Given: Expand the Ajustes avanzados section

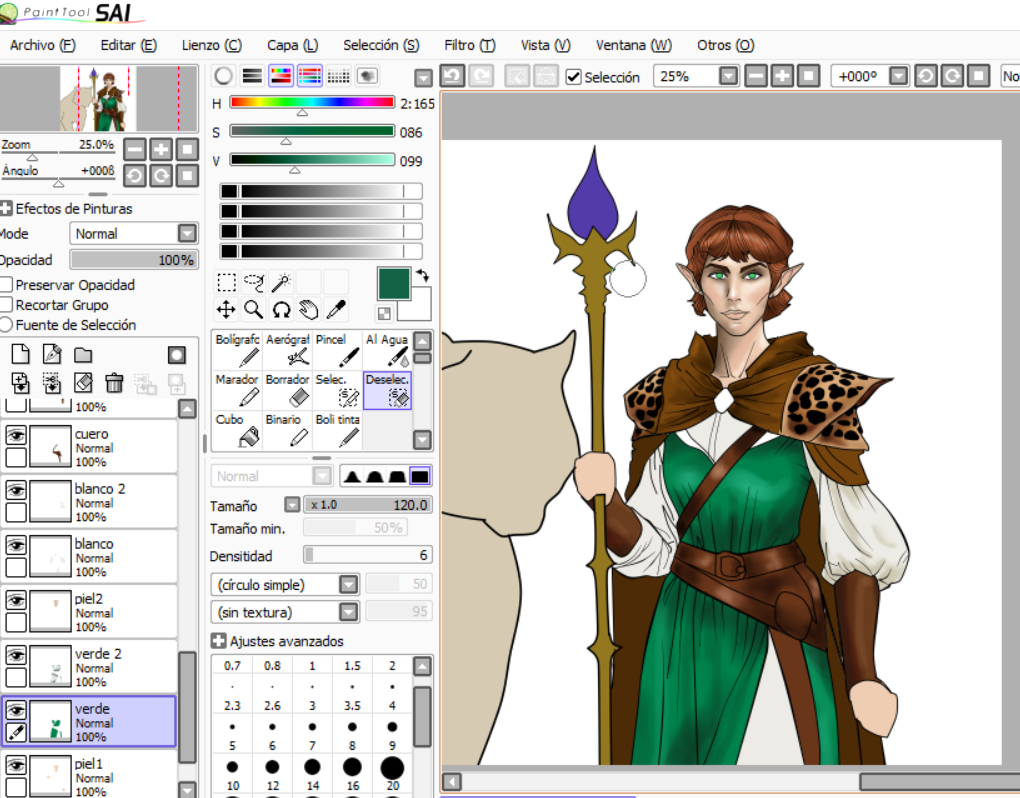Looking at the screenshot, I should click(x=219, y=641).
